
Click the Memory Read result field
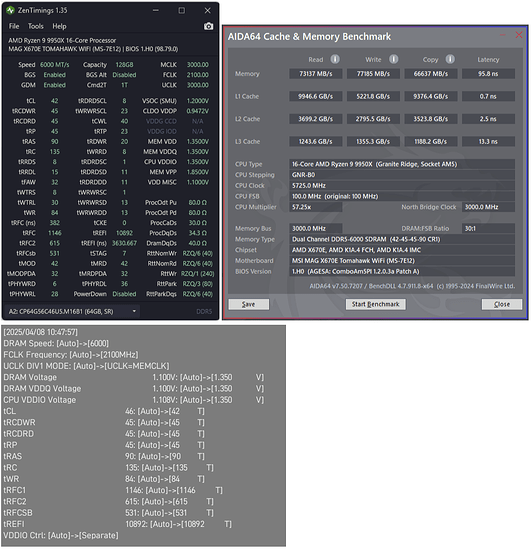pyautogui.click(x=316, y=74)
